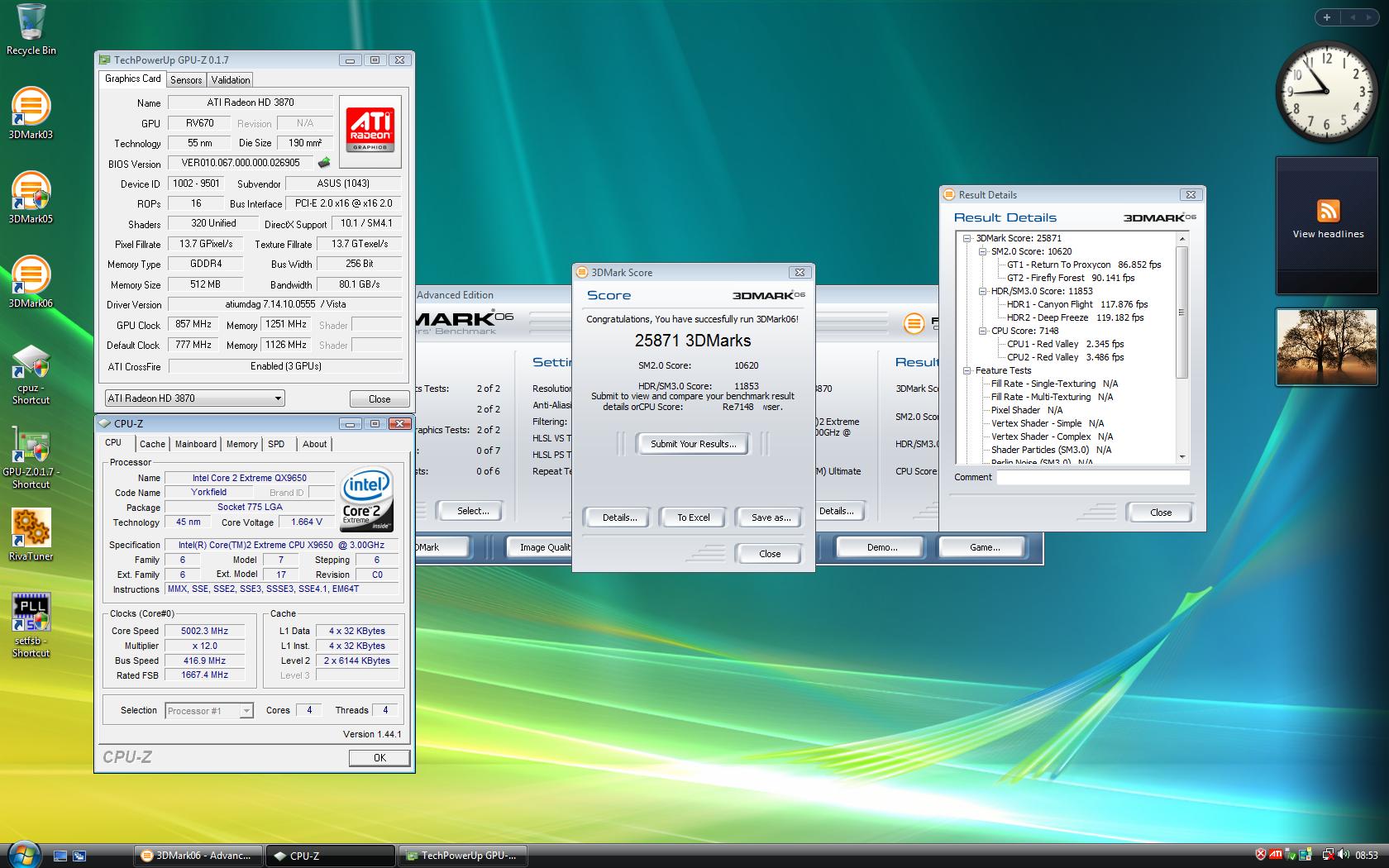The height and width of the screenshot is (868, 1389).
Task: Close the 3DMark Score dialog with Close button
Action: pyautogui.click(x=769, y=554)
